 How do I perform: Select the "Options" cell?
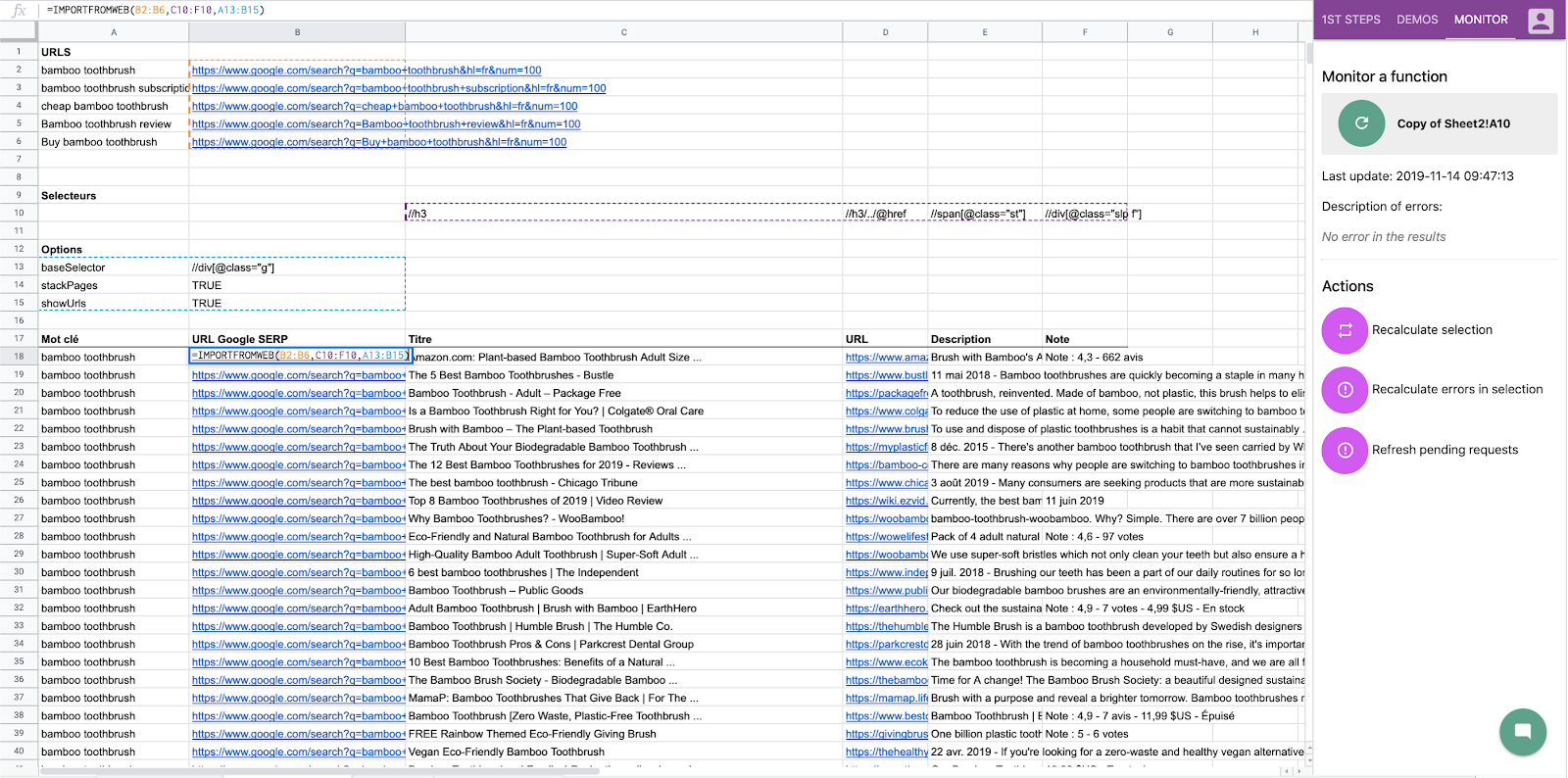point(114,250)
